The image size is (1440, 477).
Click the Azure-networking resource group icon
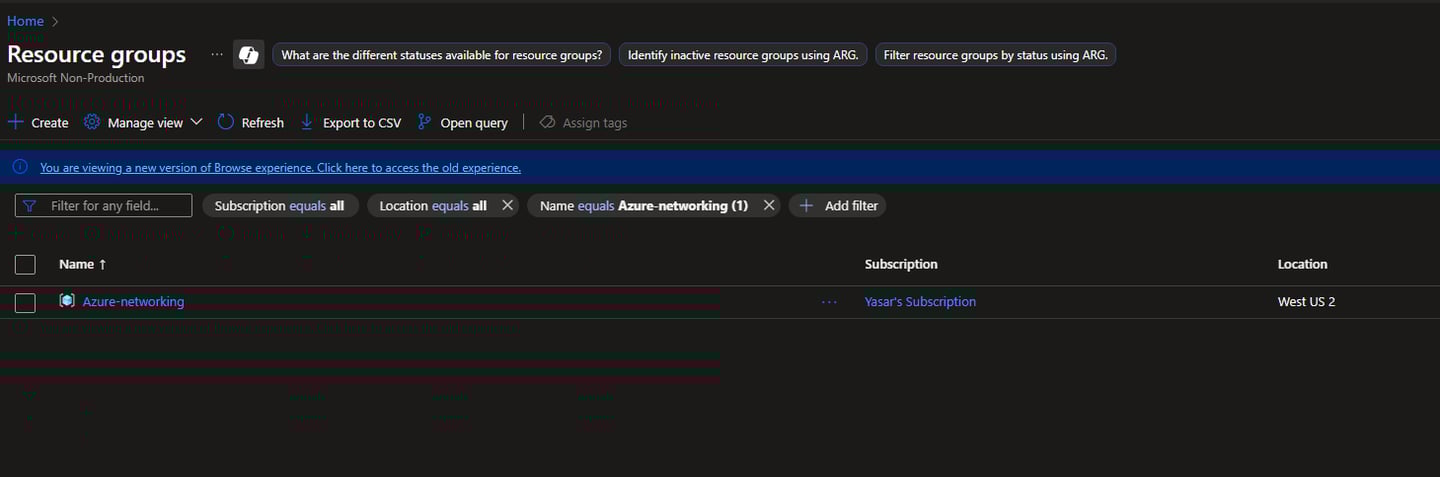tap(67, 301)
